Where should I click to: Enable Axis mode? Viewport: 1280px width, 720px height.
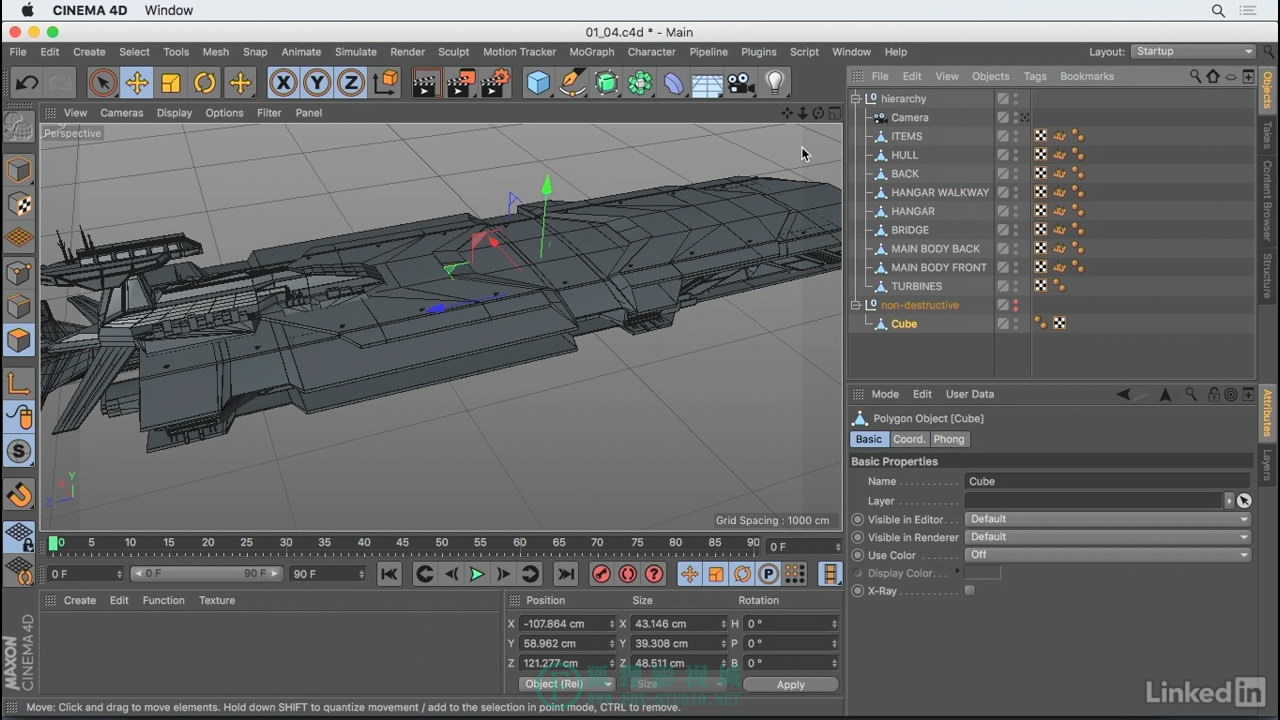(19, 383)
